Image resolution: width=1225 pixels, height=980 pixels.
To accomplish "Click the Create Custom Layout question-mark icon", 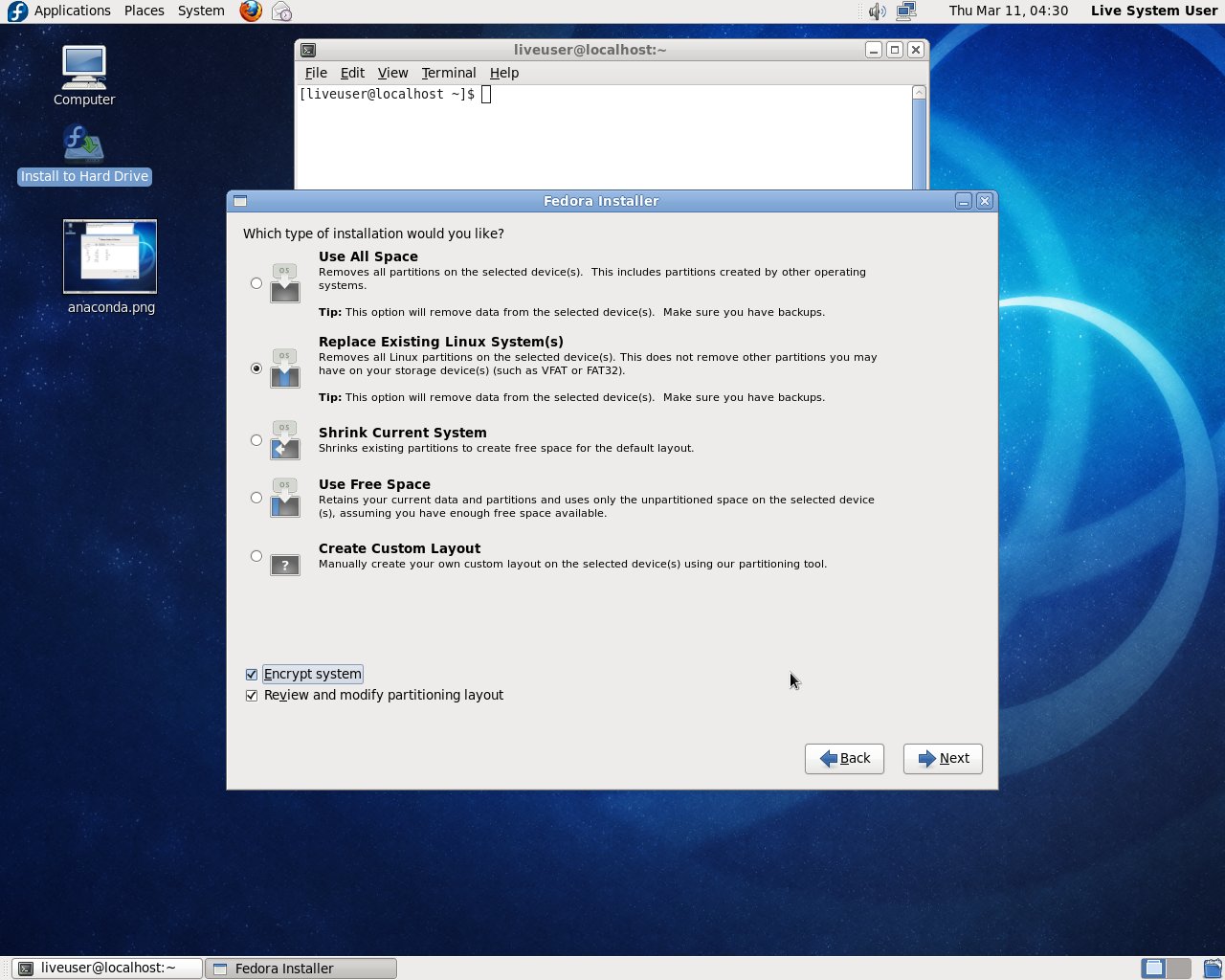I will tap(285, 566).
